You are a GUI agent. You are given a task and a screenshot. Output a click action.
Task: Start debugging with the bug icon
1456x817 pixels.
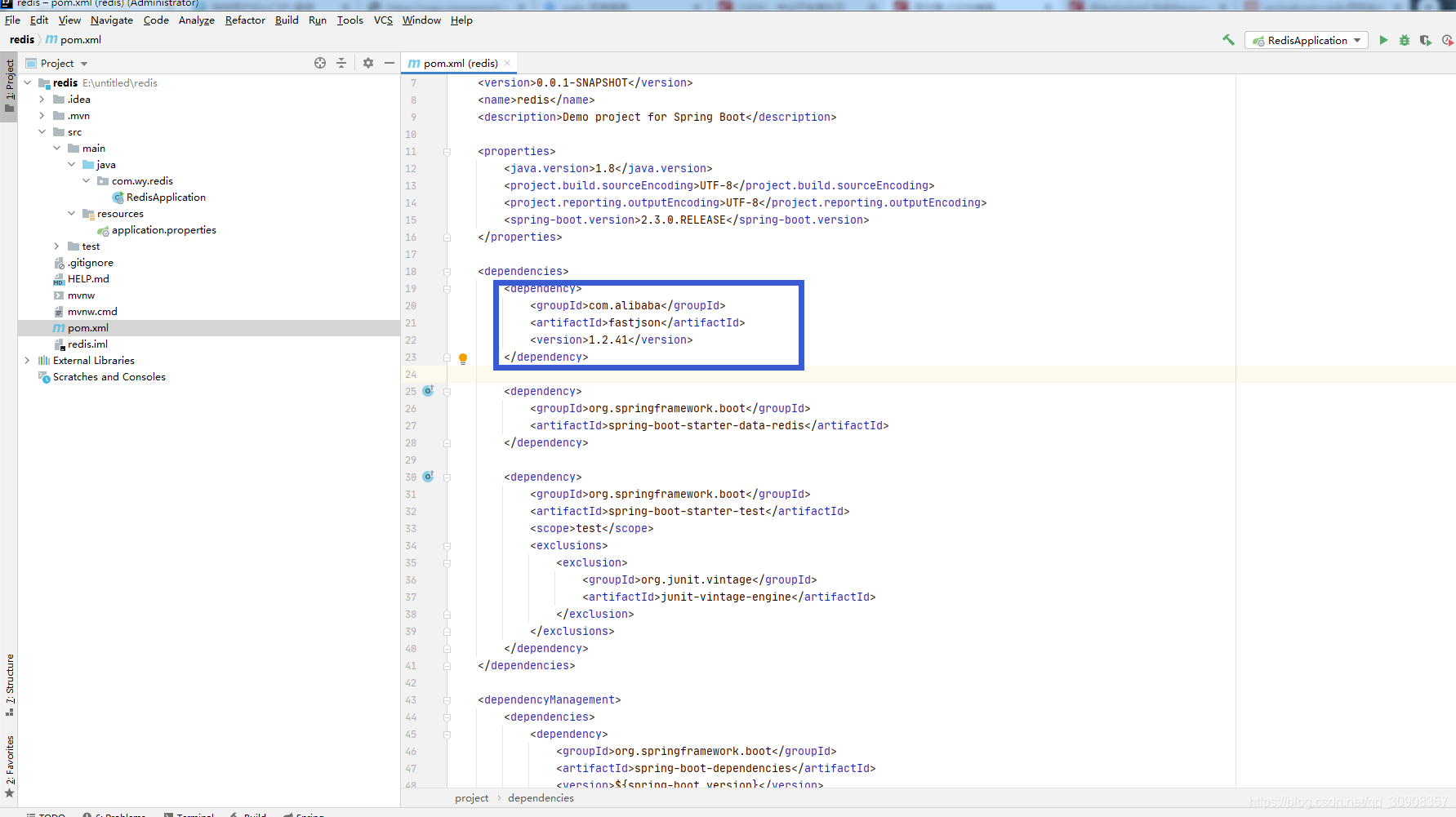[1405, 40]
